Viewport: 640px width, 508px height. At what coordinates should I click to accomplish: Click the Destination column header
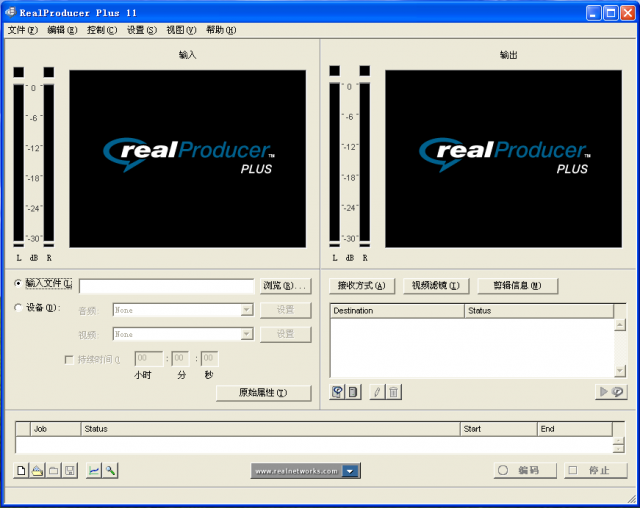coord(397,311)
